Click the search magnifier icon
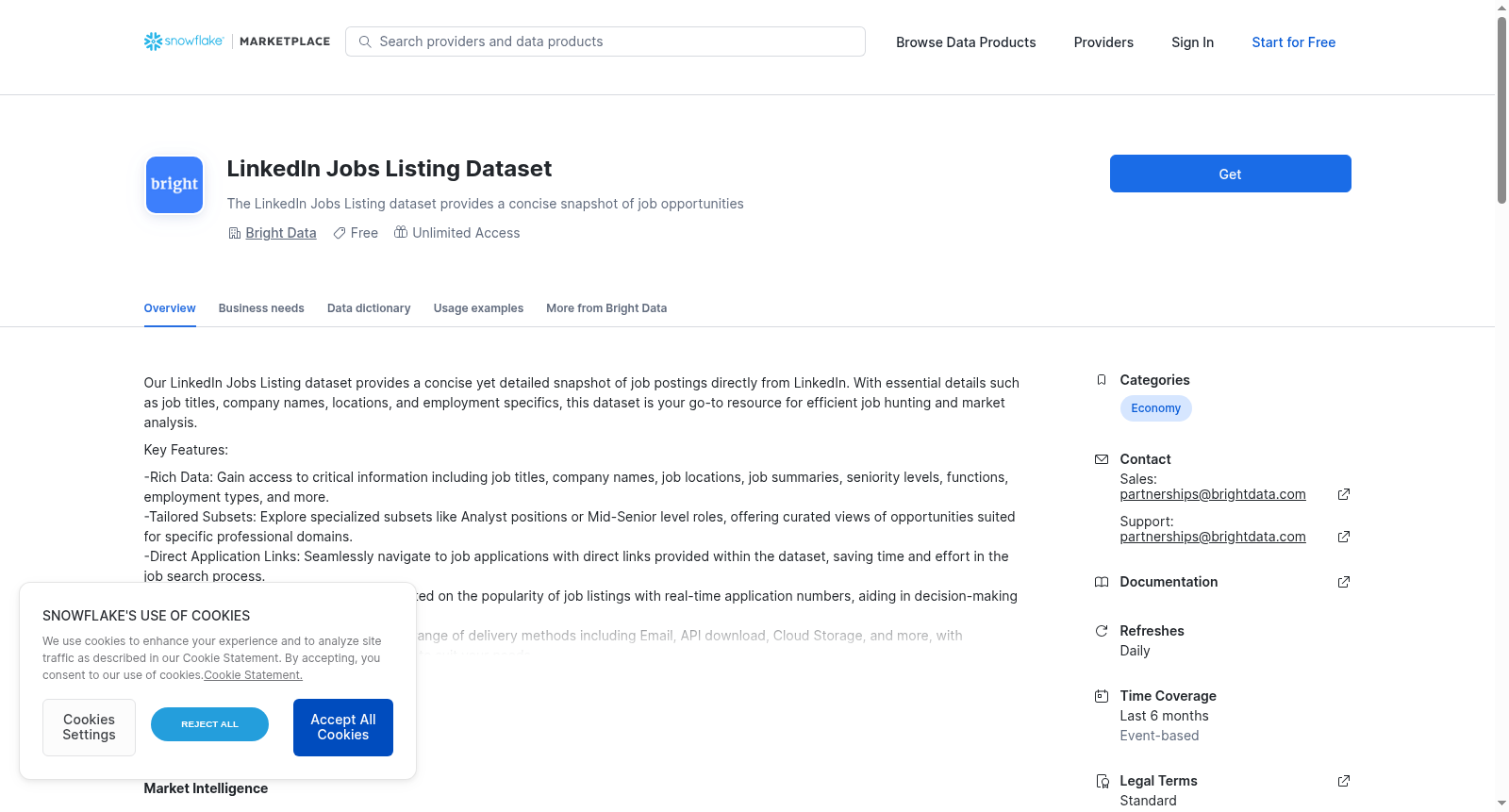The width and height of the screenshot is (1509, 812). tap(365, 41)
